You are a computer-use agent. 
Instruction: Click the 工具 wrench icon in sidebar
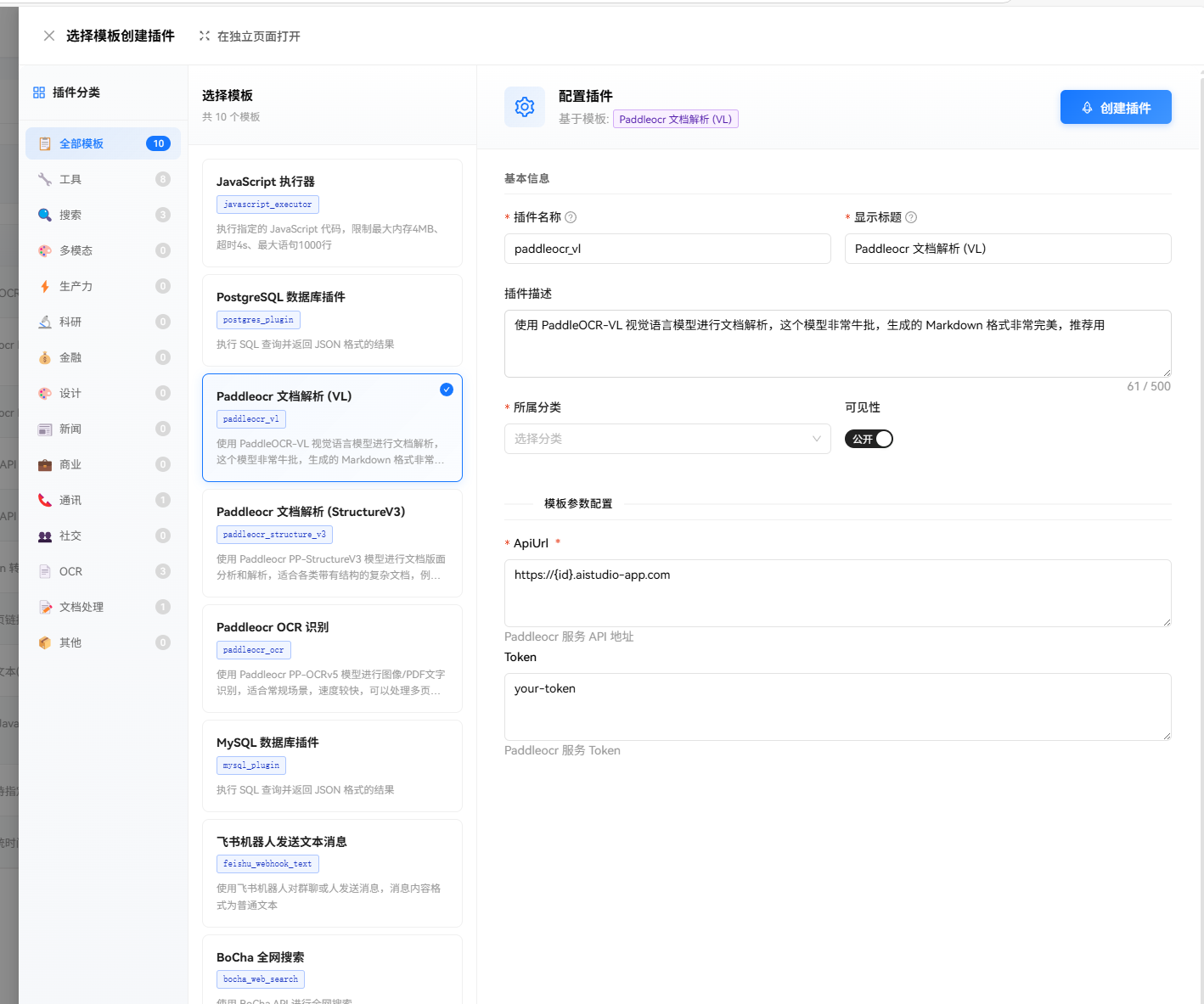click(x=45, y=179)
